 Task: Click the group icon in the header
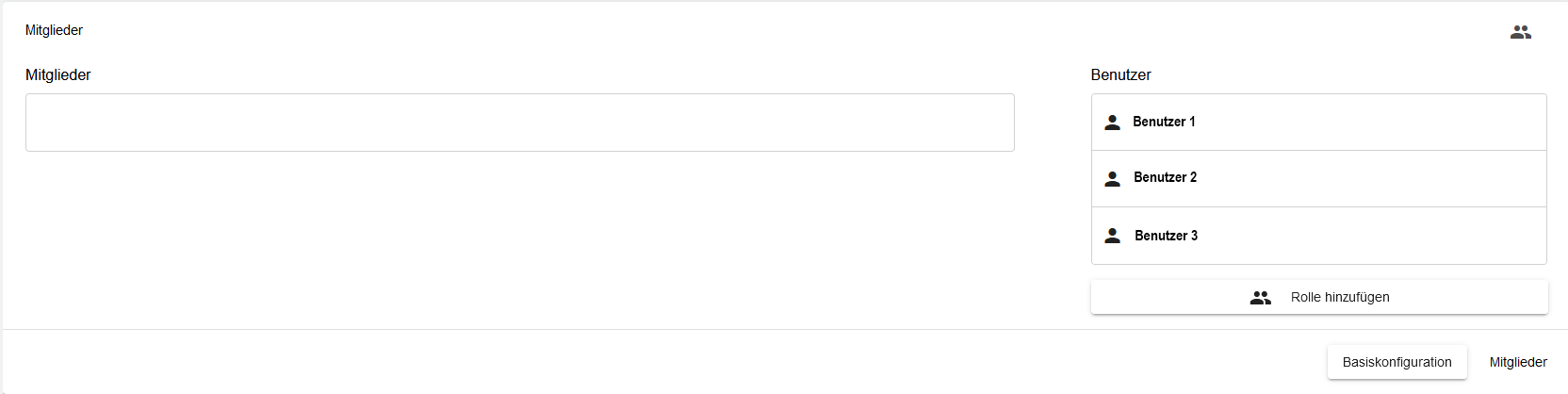tap(1520, 32)
